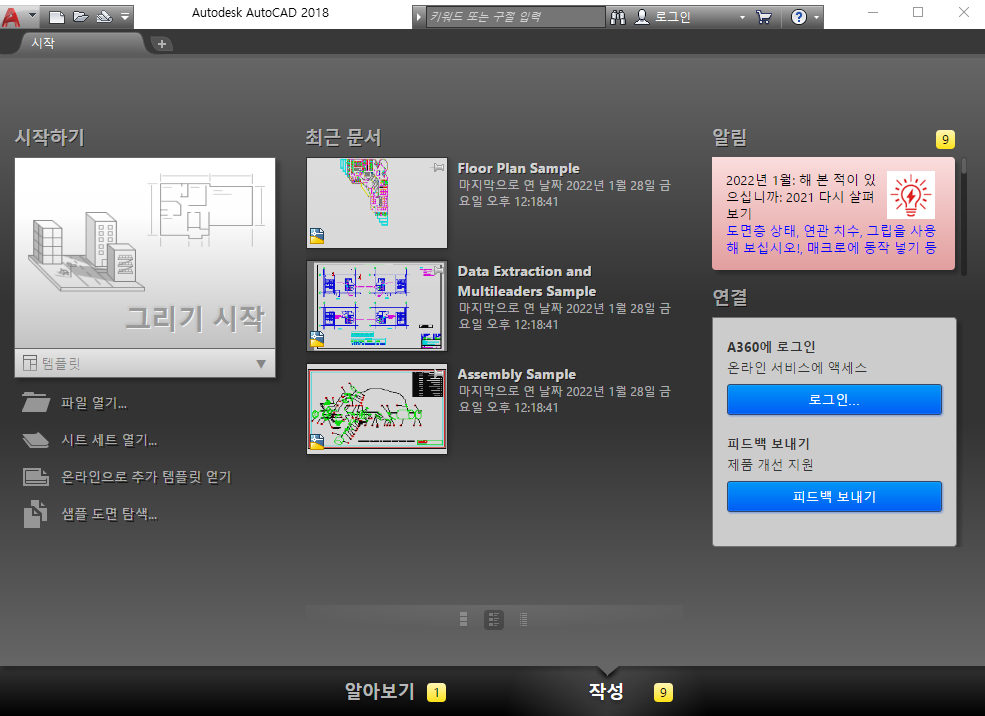985x716 pixels.
Task: Pin the Assembly Sample document
Action: (x=438, y=374)
